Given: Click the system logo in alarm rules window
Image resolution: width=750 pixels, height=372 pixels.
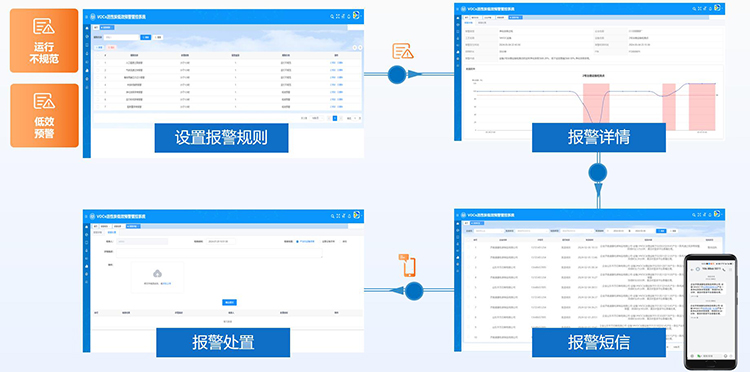Looking at the screenshot, I should [x=92, y=17].
